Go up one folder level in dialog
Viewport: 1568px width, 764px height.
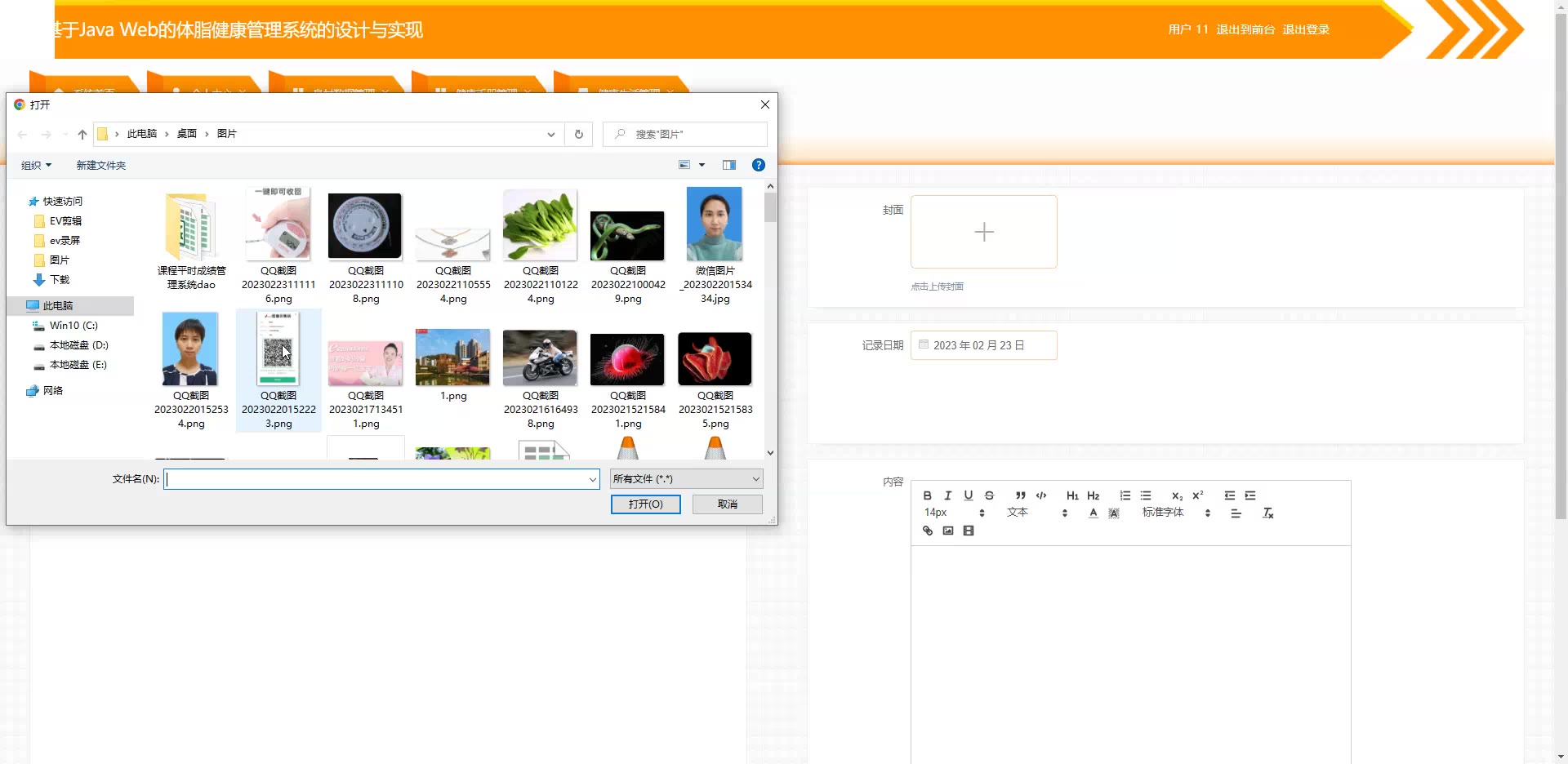tap(82, 134)
